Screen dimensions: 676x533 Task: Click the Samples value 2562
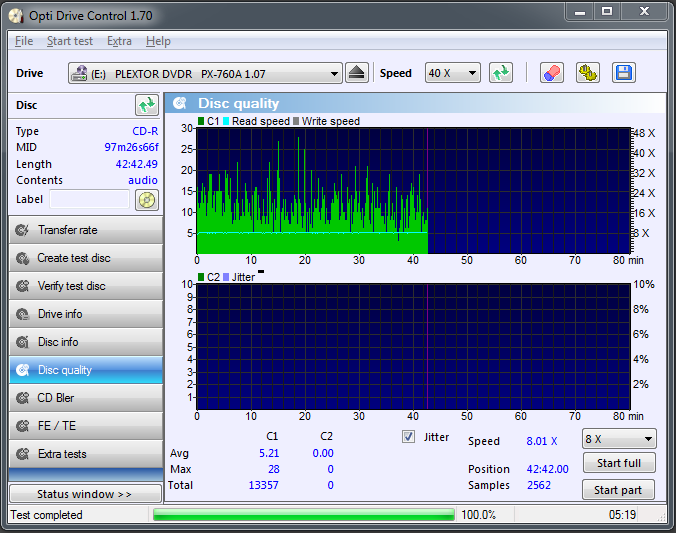point(539,486)
